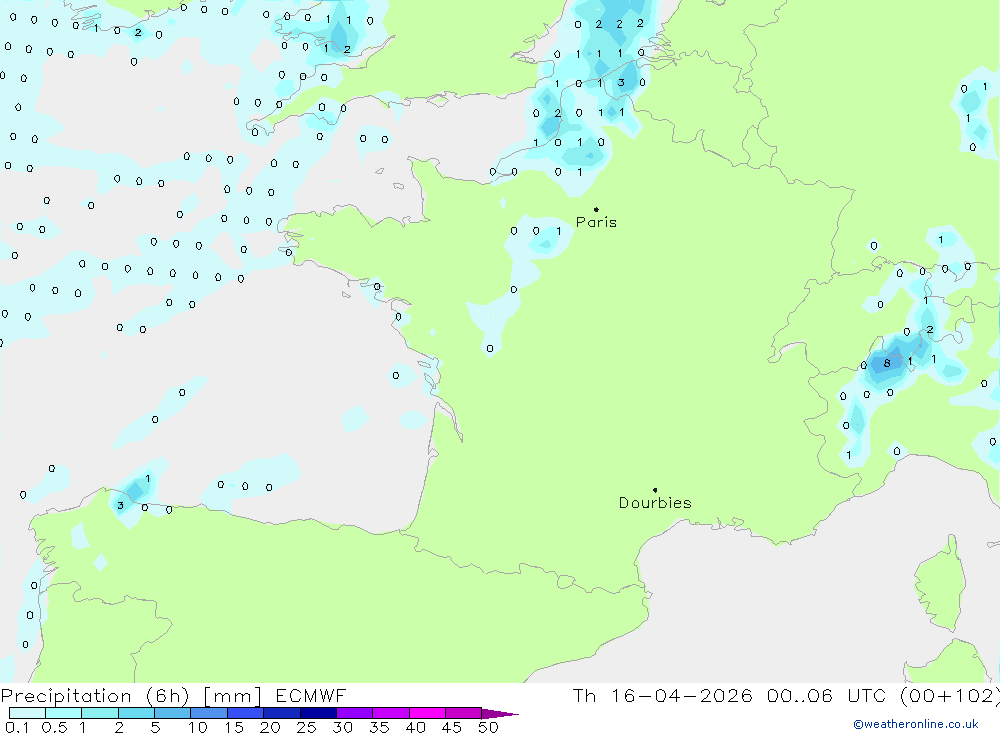The height and width of the screenshot is (733, 1000).
Task: Pick the 30–35 mm violet legend swatch
Action: click(x=355, y=713)
